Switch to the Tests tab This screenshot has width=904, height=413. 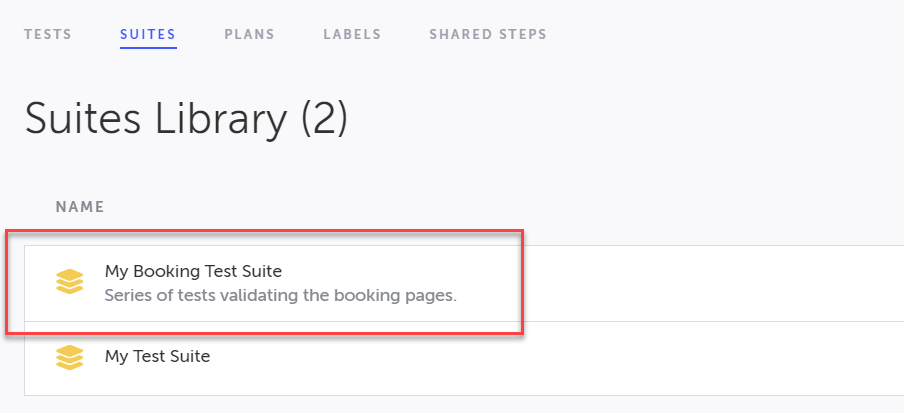click(x=48, y=34)
